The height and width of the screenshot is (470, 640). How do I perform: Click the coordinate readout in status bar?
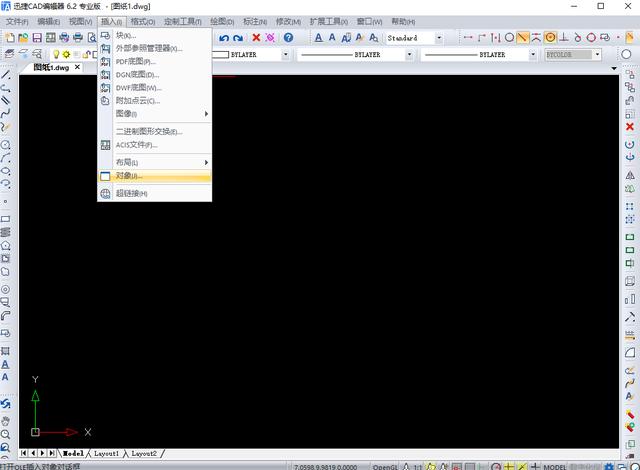click(x=325, y=467)
